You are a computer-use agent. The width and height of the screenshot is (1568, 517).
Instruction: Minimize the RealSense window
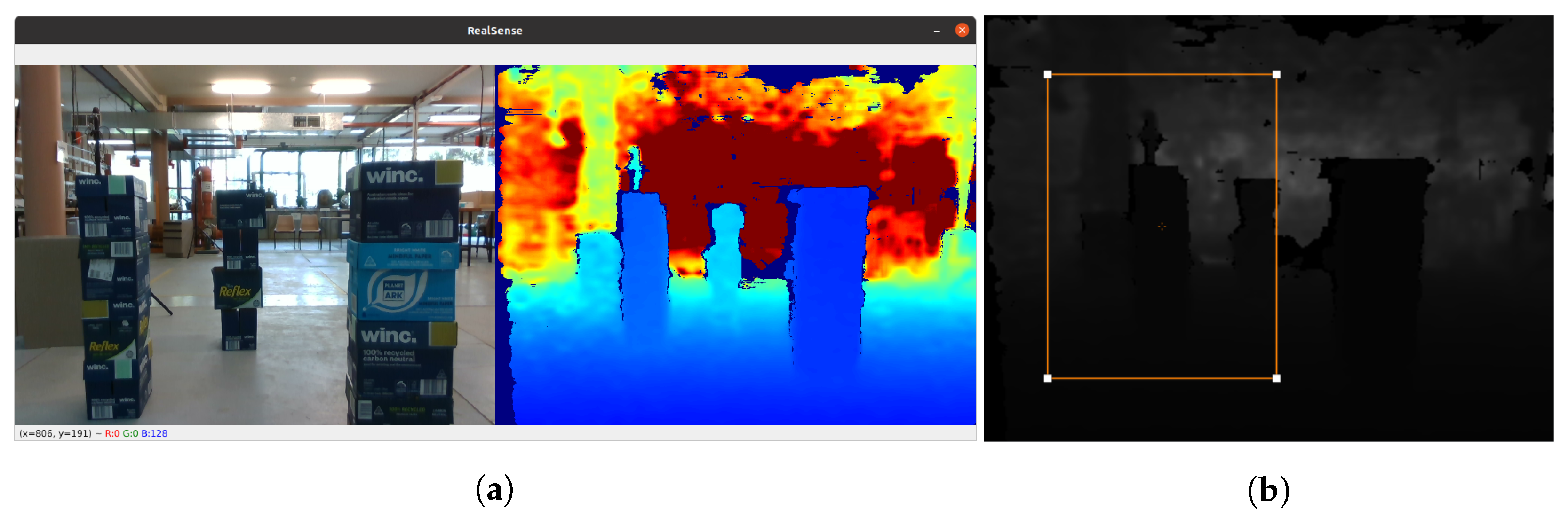[936, 31]
